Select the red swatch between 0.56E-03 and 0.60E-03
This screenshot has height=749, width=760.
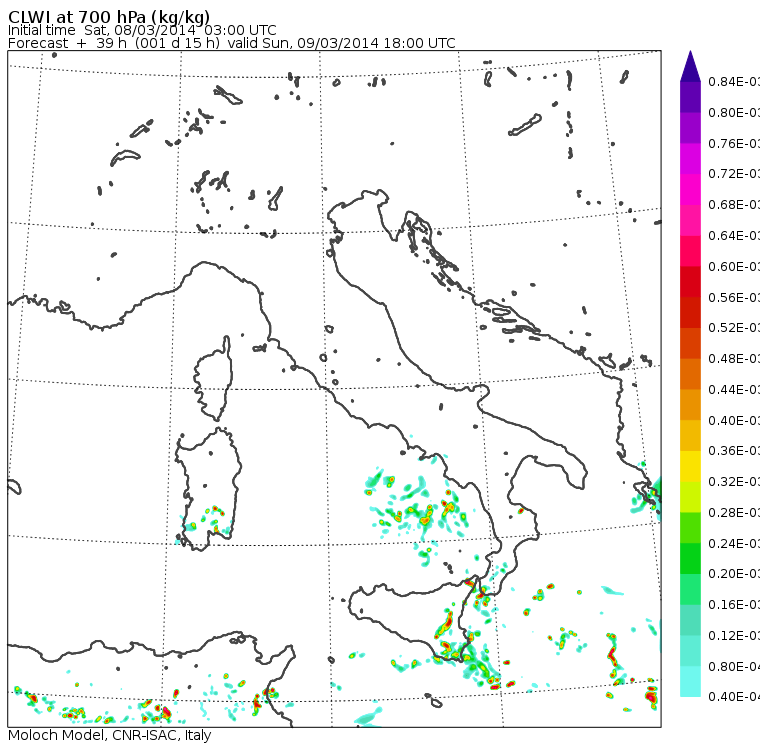pos(690,282)
